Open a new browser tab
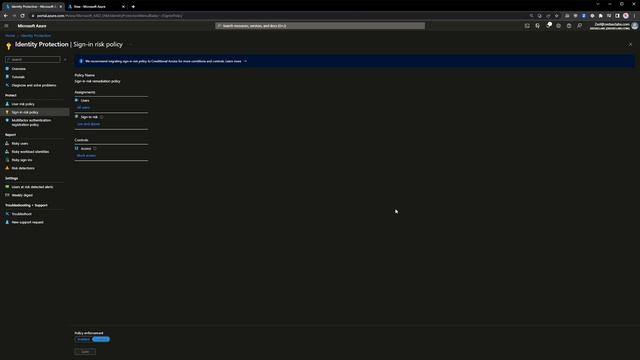 (x=133, y=7)
